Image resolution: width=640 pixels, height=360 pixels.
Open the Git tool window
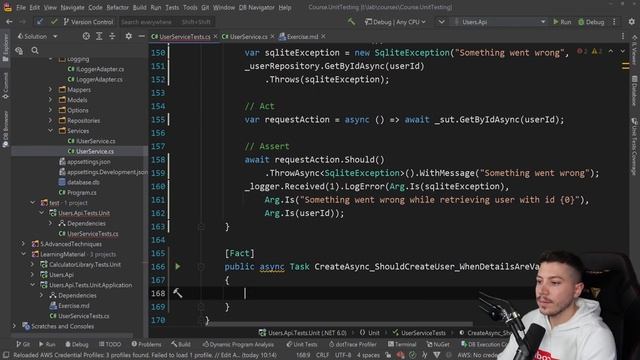point(23,344)
